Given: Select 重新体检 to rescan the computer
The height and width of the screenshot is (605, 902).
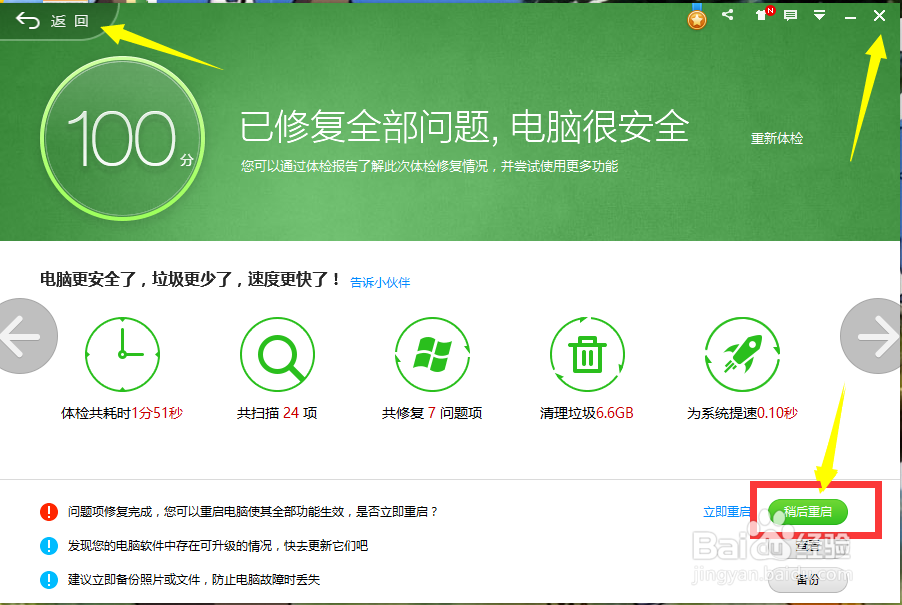Looking at the screenshot, I should (777, 140).
